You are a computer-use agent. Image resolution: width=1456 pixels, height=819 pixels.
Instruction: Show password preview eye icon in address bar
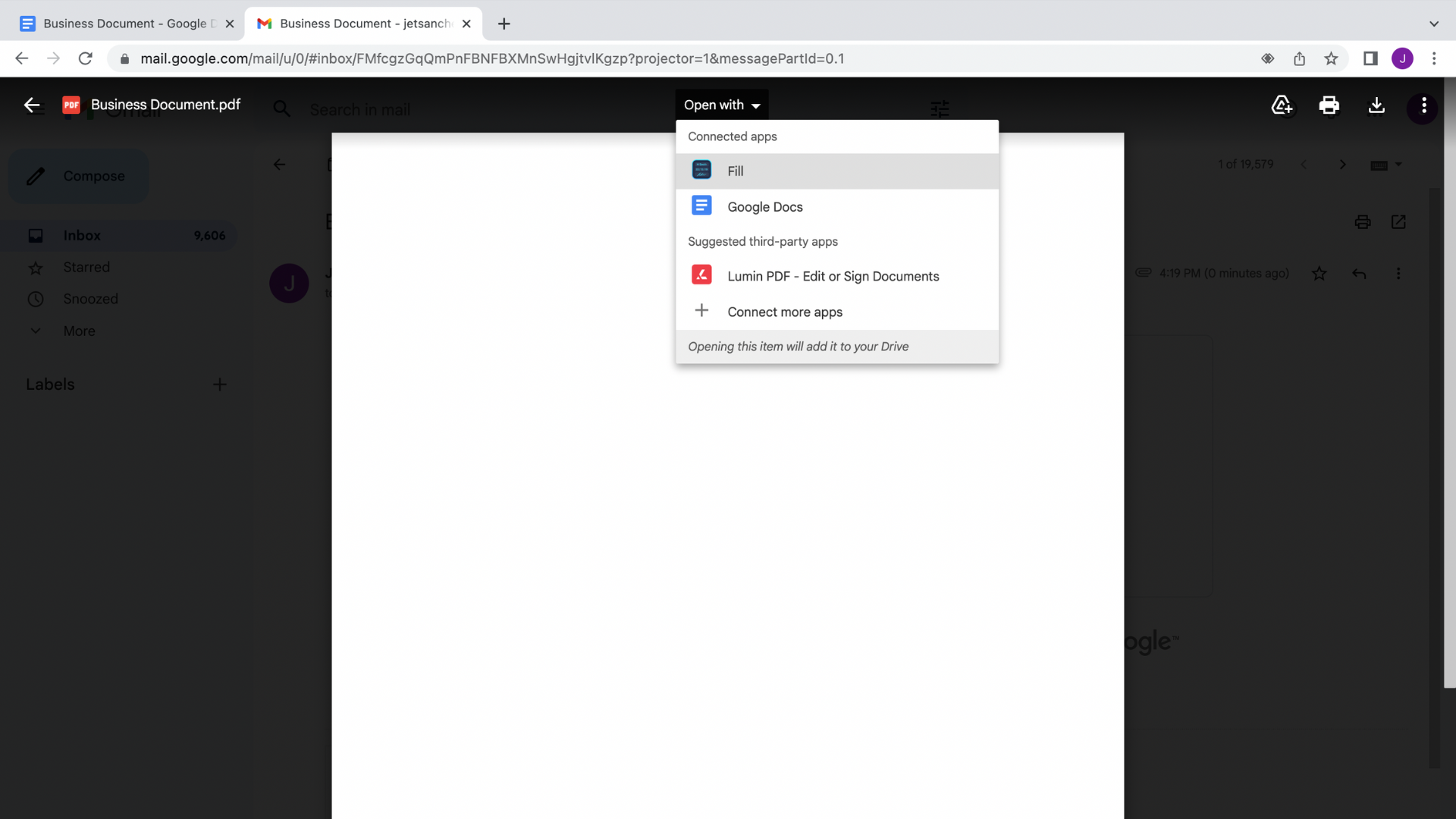pos(1267,58)
